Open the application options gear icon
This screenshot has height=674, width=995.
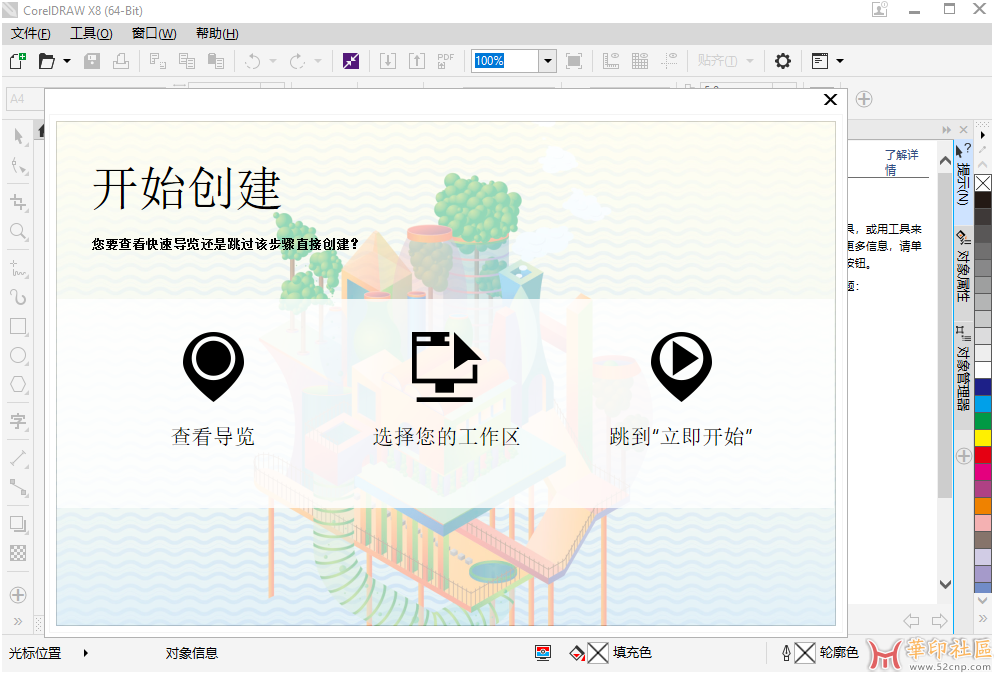(782, 61)
